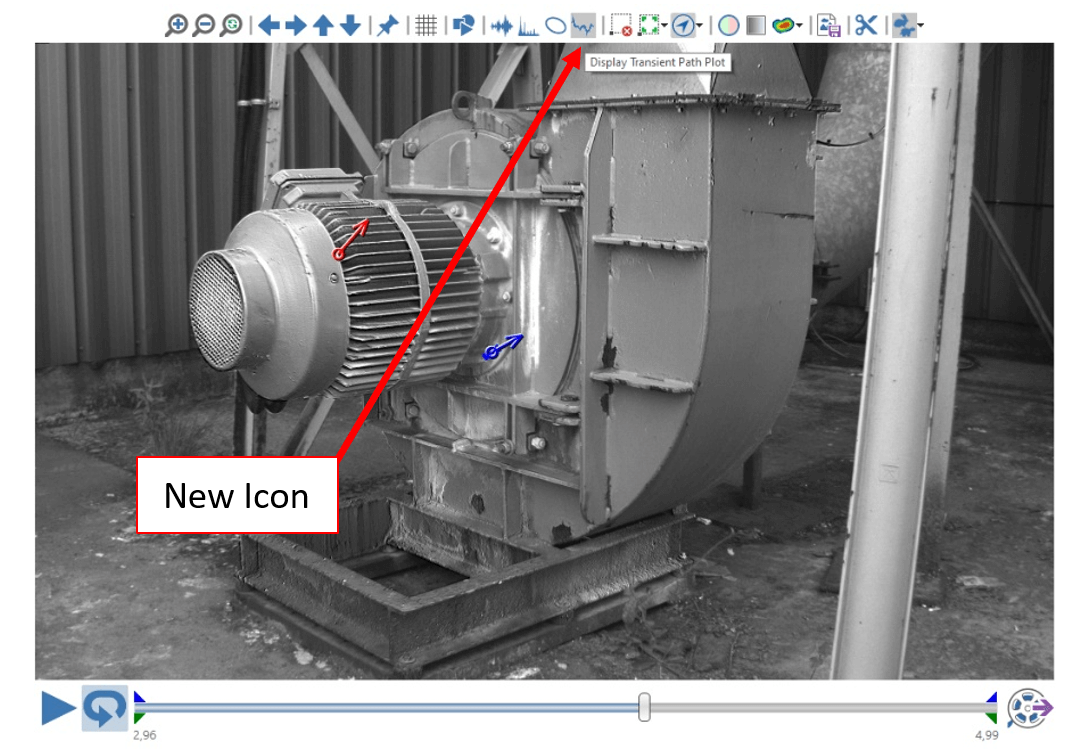Image resolution: width=1090 pixels, height=753 pixels.
Task: Pan view left with the left arrow
Action: [x=269, y=26]
